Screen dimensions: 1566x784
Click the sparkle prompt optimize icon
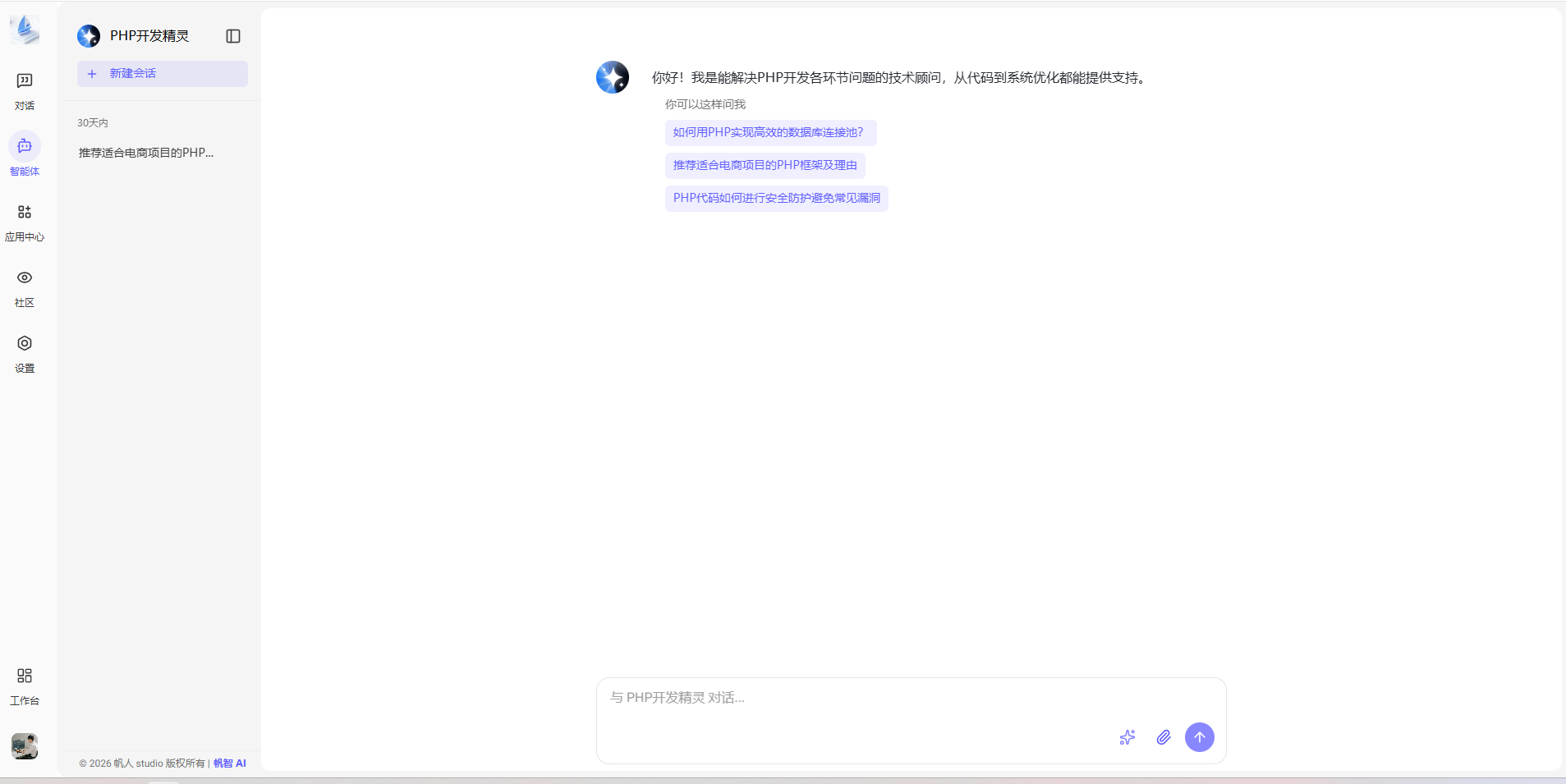pyautogui.click(x=1127, y=737)
